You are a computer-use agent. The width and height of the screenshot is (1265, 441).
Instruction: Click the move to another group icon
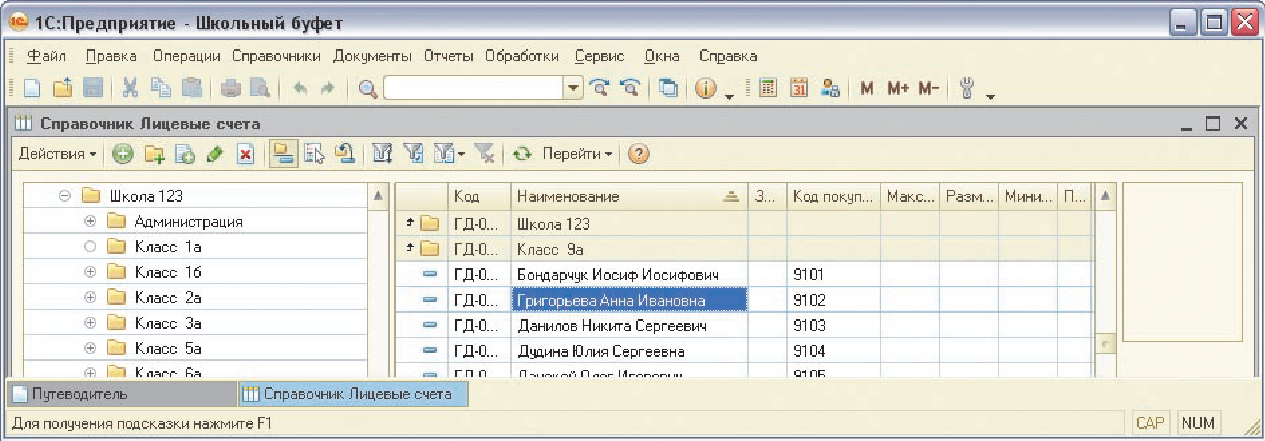314,154
